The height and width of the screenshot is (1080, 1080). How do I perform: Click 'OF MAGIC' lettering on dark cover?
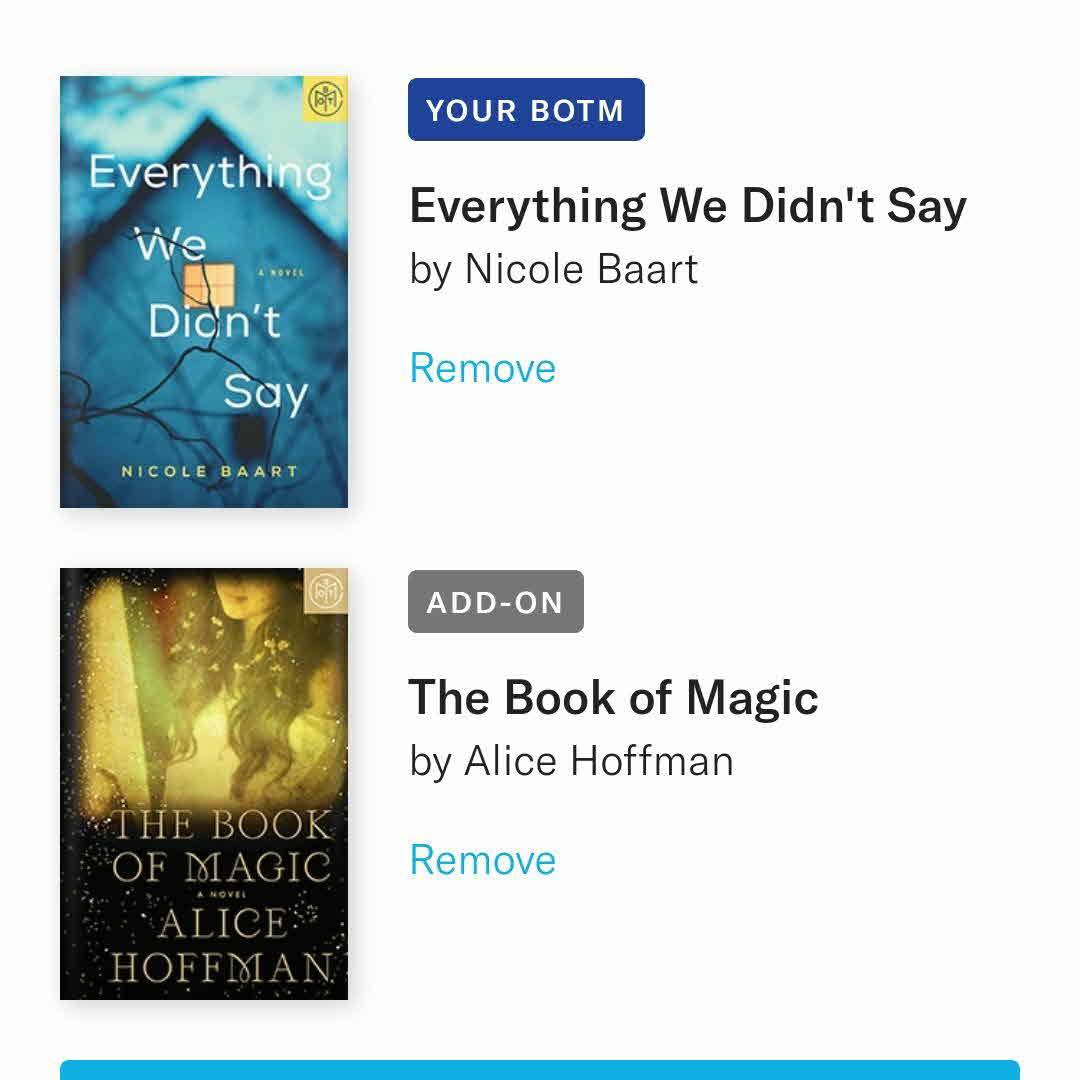(x=222, y=867)
